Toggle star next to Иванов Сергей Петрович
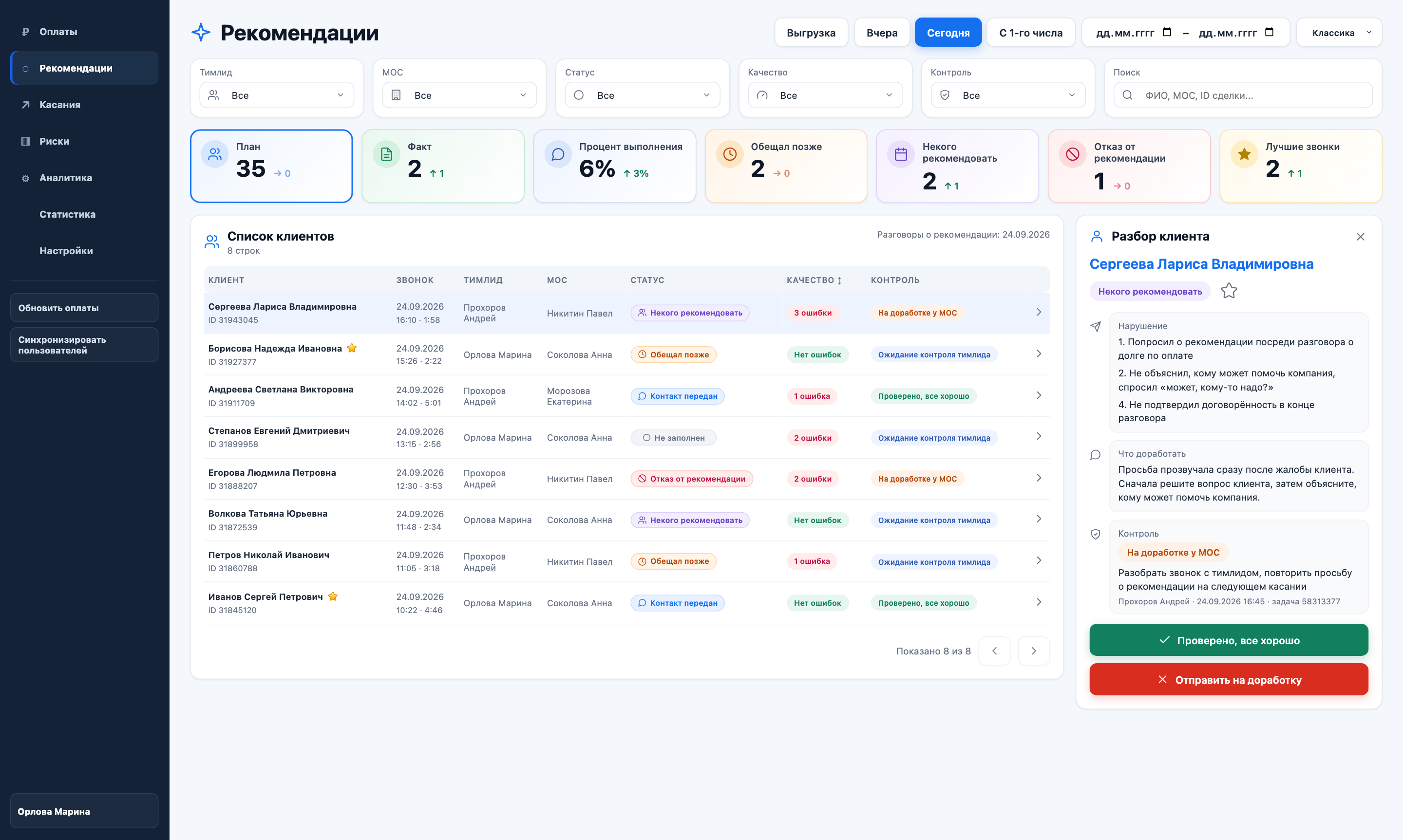 click(333, 597)
